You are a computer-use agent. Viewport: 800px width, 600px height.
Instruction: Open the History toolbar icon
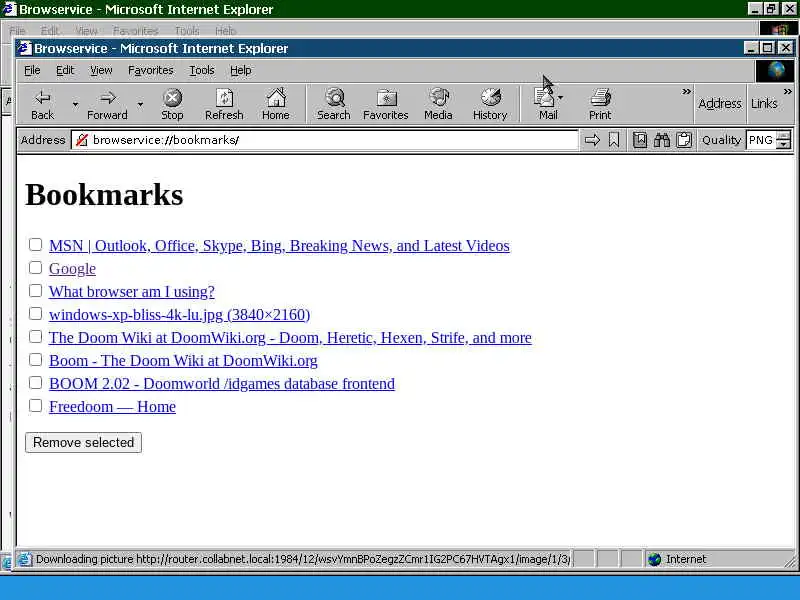[490, 97]
